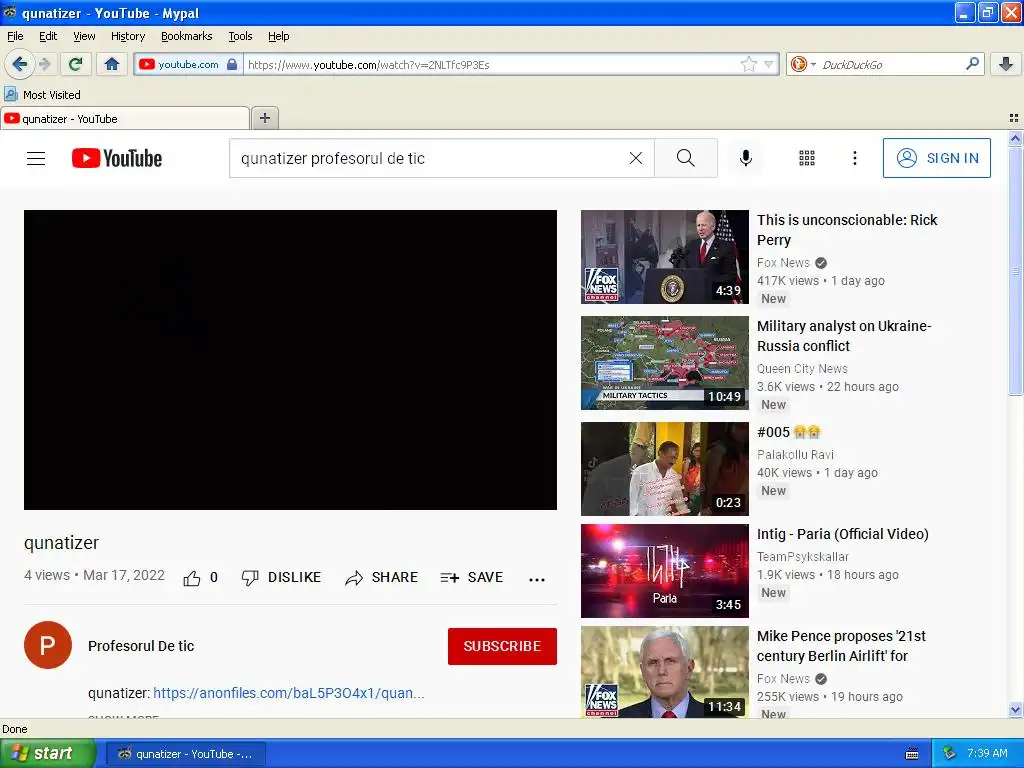Image resolution: width=1024 pixels, height=768 pixels.
Task: Open the Most Visited bookmarks folder
Action: [43, 95]
